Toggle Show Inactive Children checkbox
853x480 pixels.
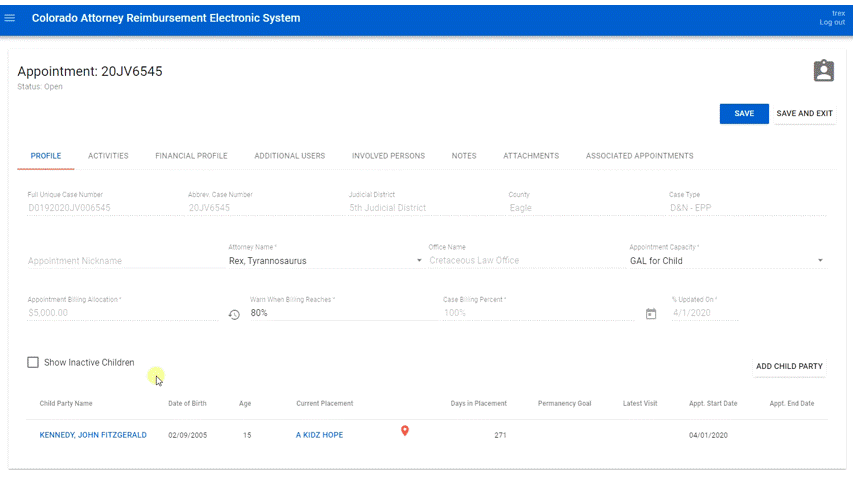click(x=33, y=362)
